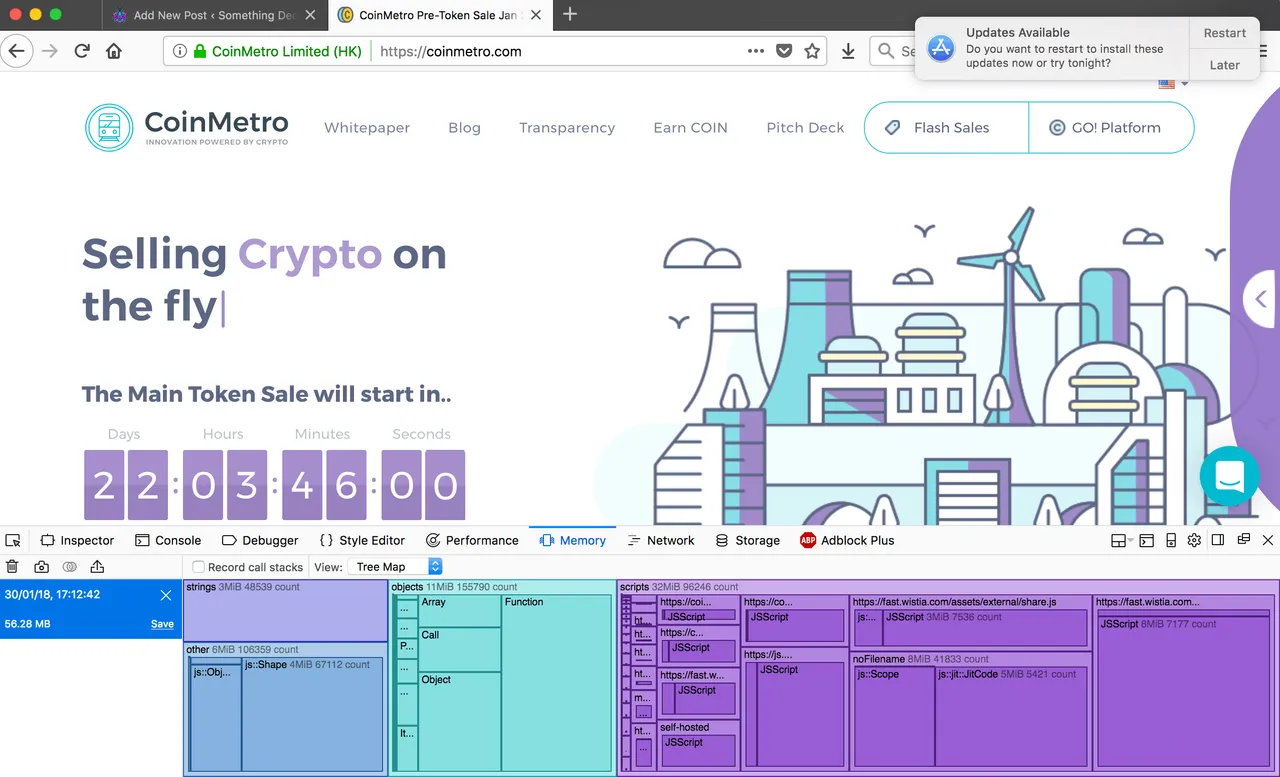Close the developer tools panel
This screenshot has height=777, width=1280.
pos(1268,540)
